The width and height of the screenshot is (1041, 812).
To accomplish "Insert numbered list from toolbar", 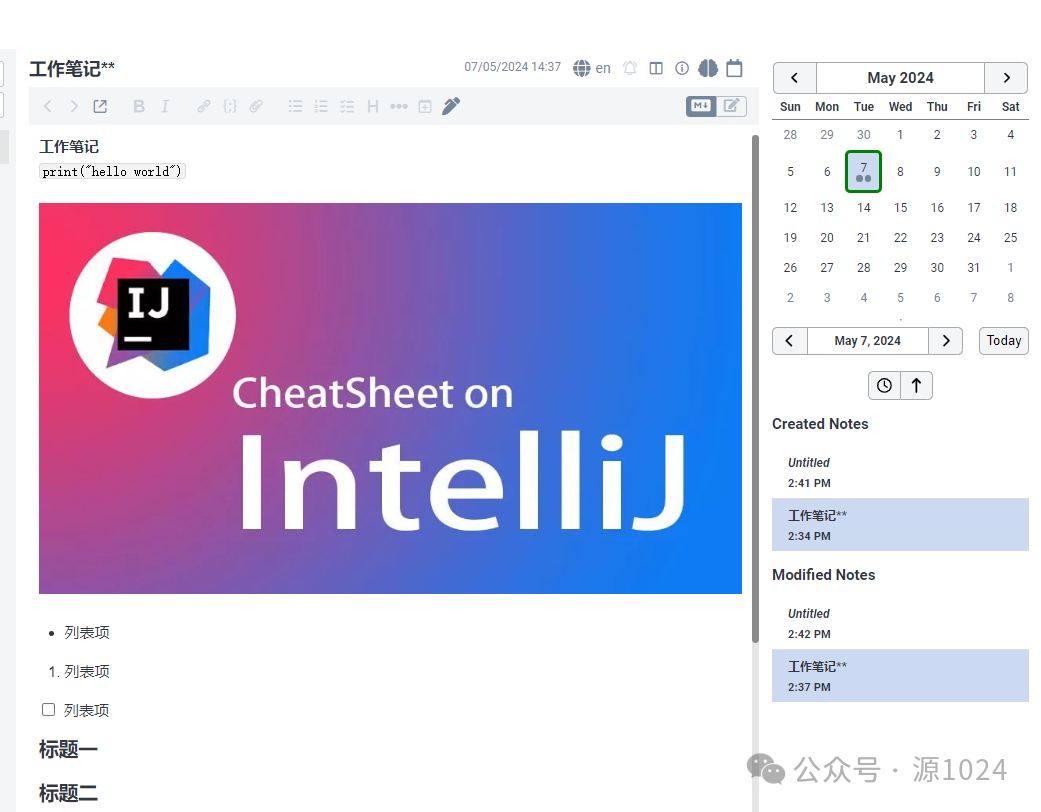I will point(321,106).
